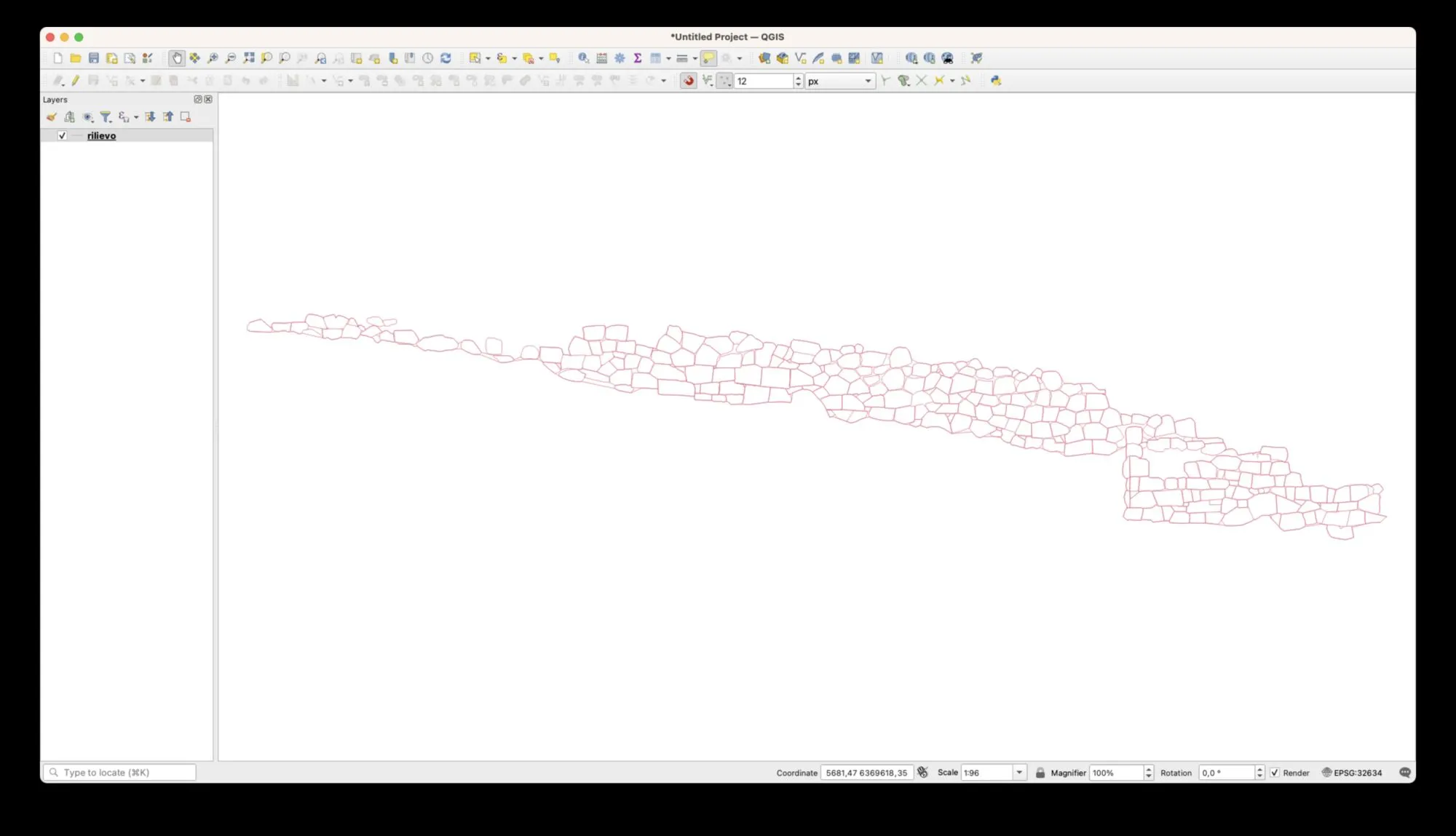Activate the Identify Features tool

coord(583,58)
